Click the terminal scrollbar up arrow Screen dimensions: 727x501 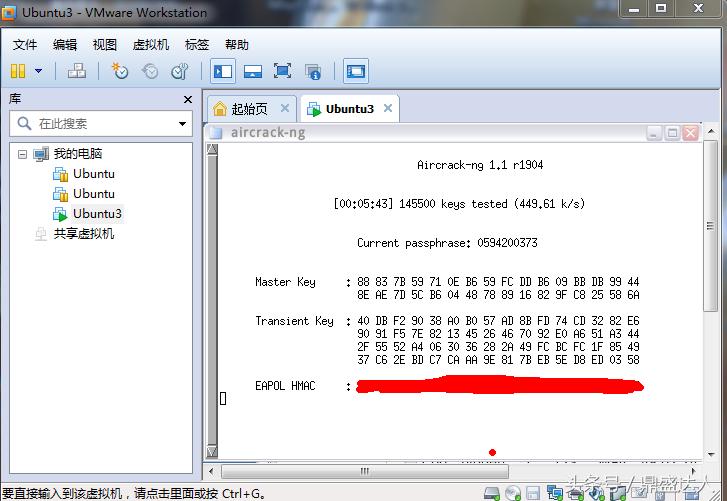pos(212,149)
